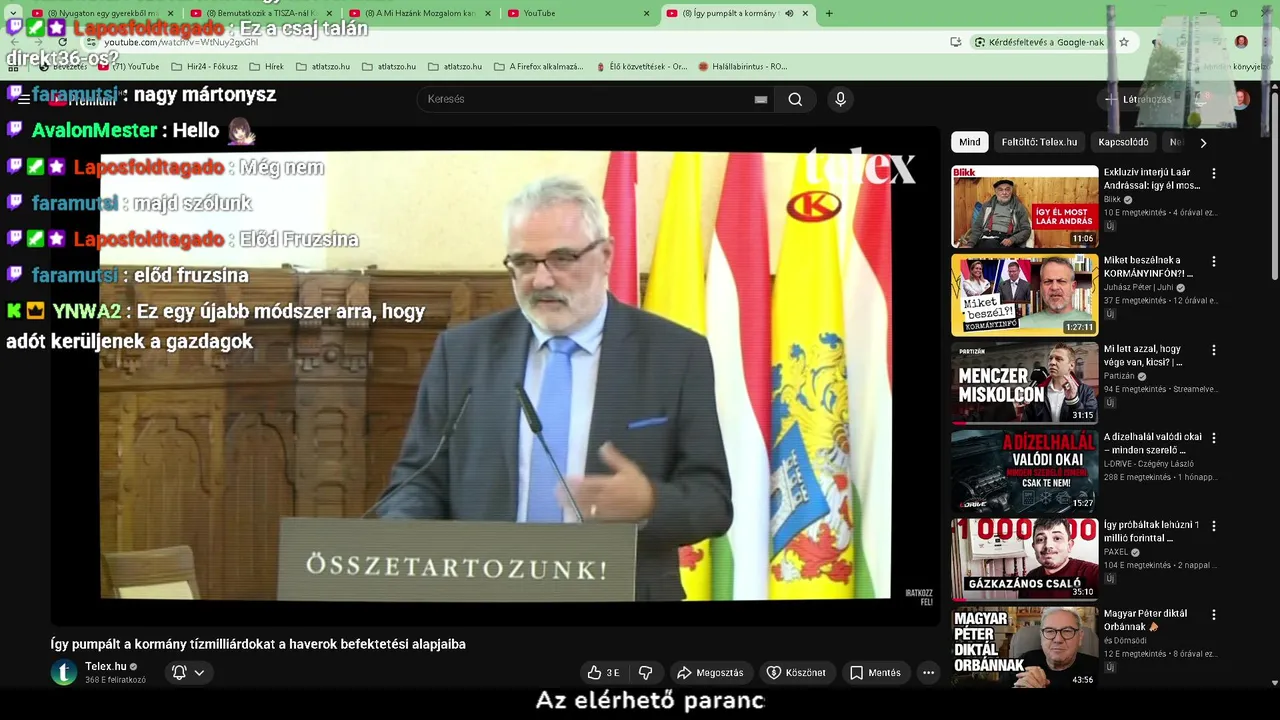Click the Chrome profile avatar in toolbar
Screen dimensions: 1280x720
pyautogui.click(x=1241, y=42)
